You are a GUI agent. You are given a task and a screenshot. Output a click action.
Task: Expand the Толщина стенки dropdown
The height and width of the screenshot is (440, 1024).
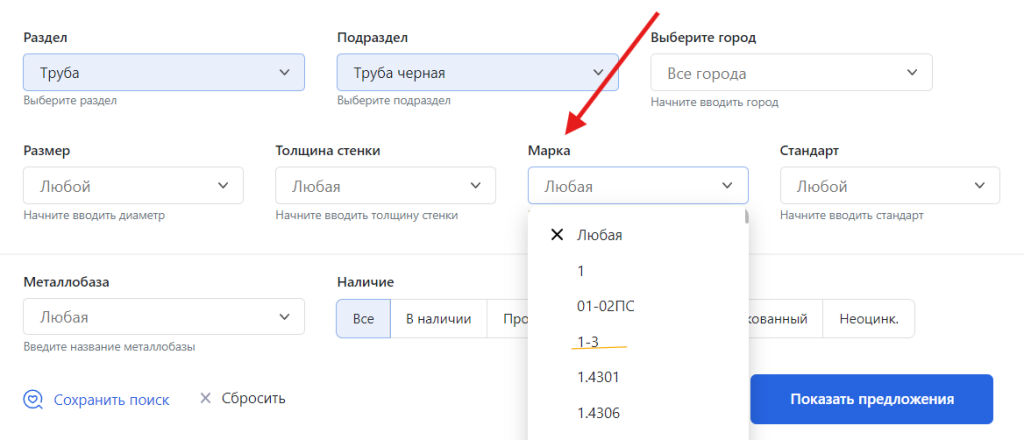pos(385,185)
